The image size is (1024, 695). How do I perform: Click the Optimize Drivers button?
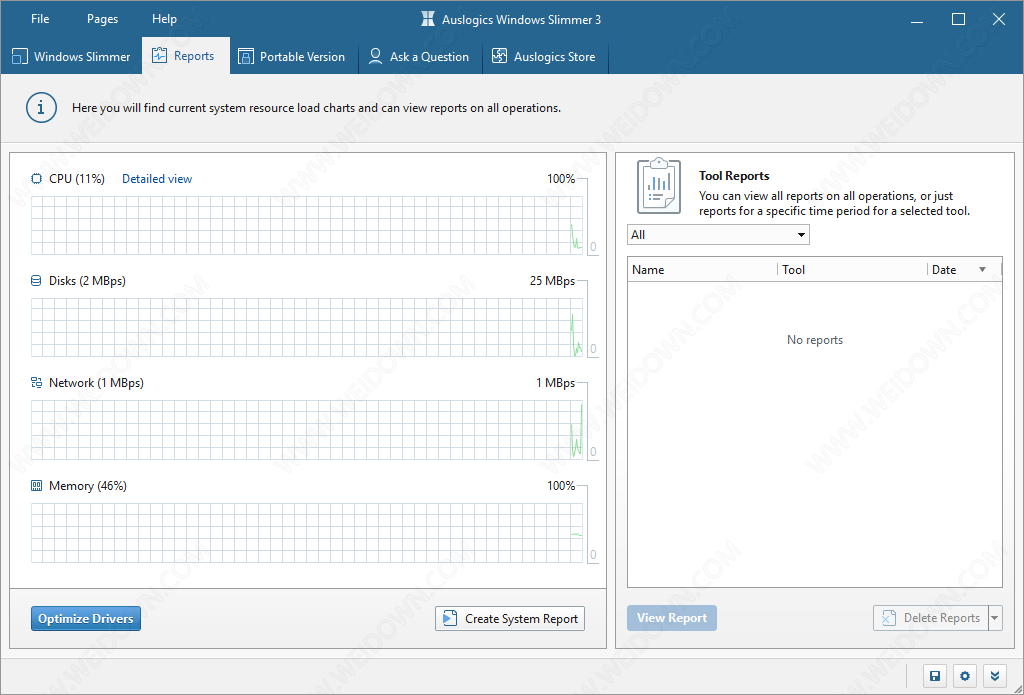86,619
